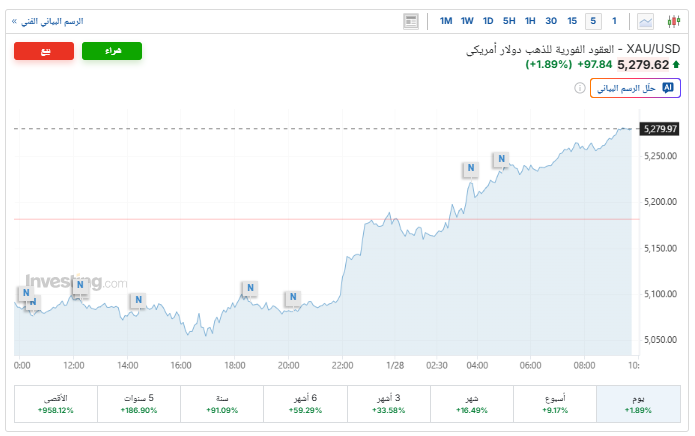Select the 1M timeframe interval
This screenshot has height=436, width=695.
(x=446, y=21)
